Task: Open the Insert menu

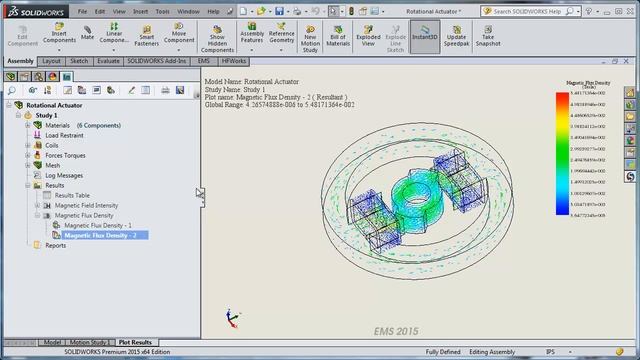Action: pyautogui.click(x=140, y=11)
